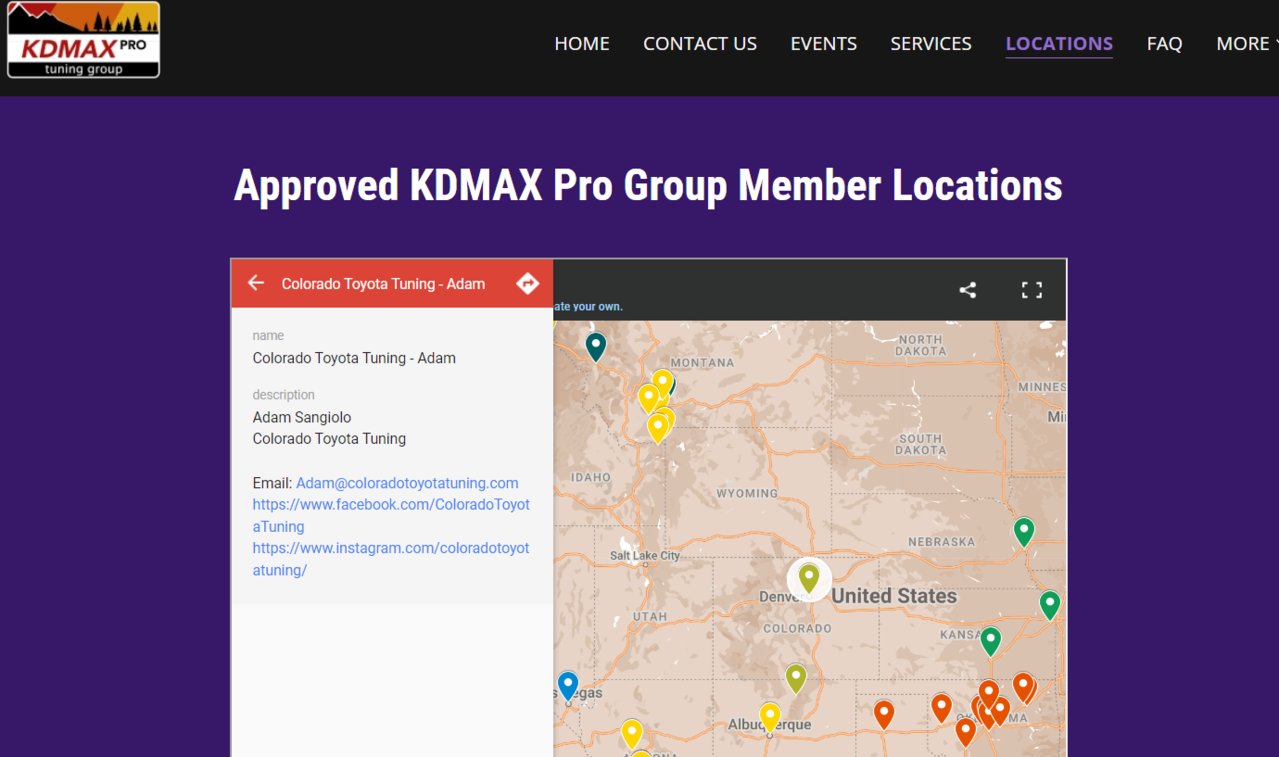Click the 'IDAHO' map label
Screen dimensions: 1279x757
(591, 478)
